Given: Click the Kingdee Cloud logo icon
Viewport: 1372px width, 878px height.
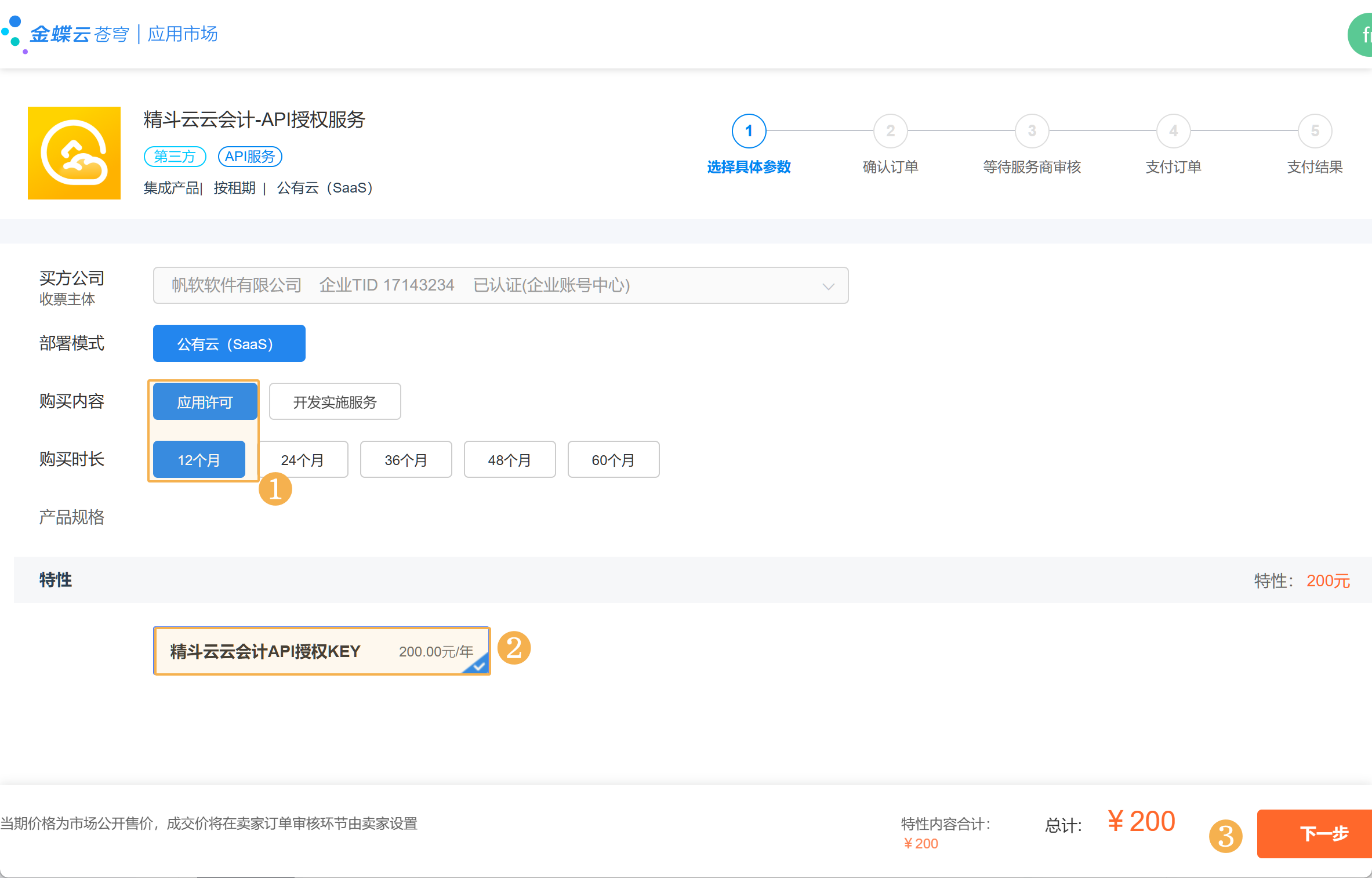Looking at the screenshot, I should 14,33.
